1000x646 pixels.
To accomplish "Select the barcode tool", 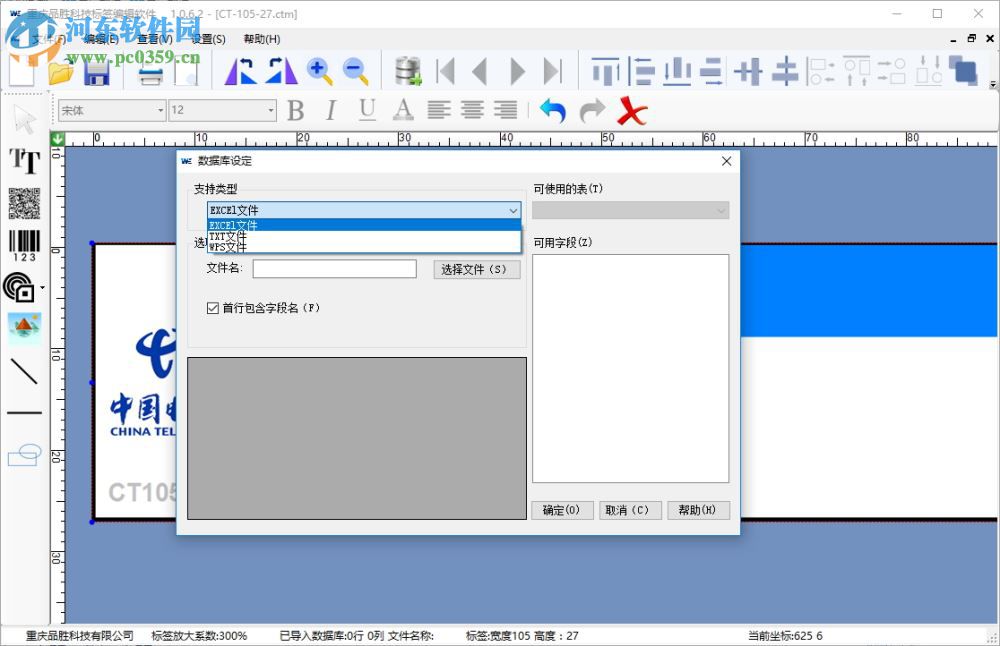I will click(x=23, y=243).
